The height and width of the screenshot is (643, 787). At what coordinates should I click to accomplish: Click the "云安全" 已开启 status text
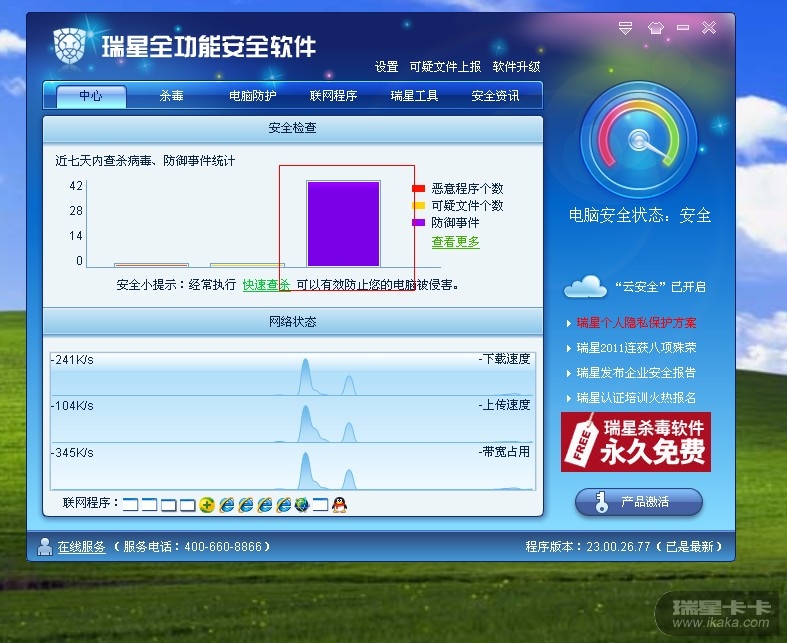pos(660,287)
